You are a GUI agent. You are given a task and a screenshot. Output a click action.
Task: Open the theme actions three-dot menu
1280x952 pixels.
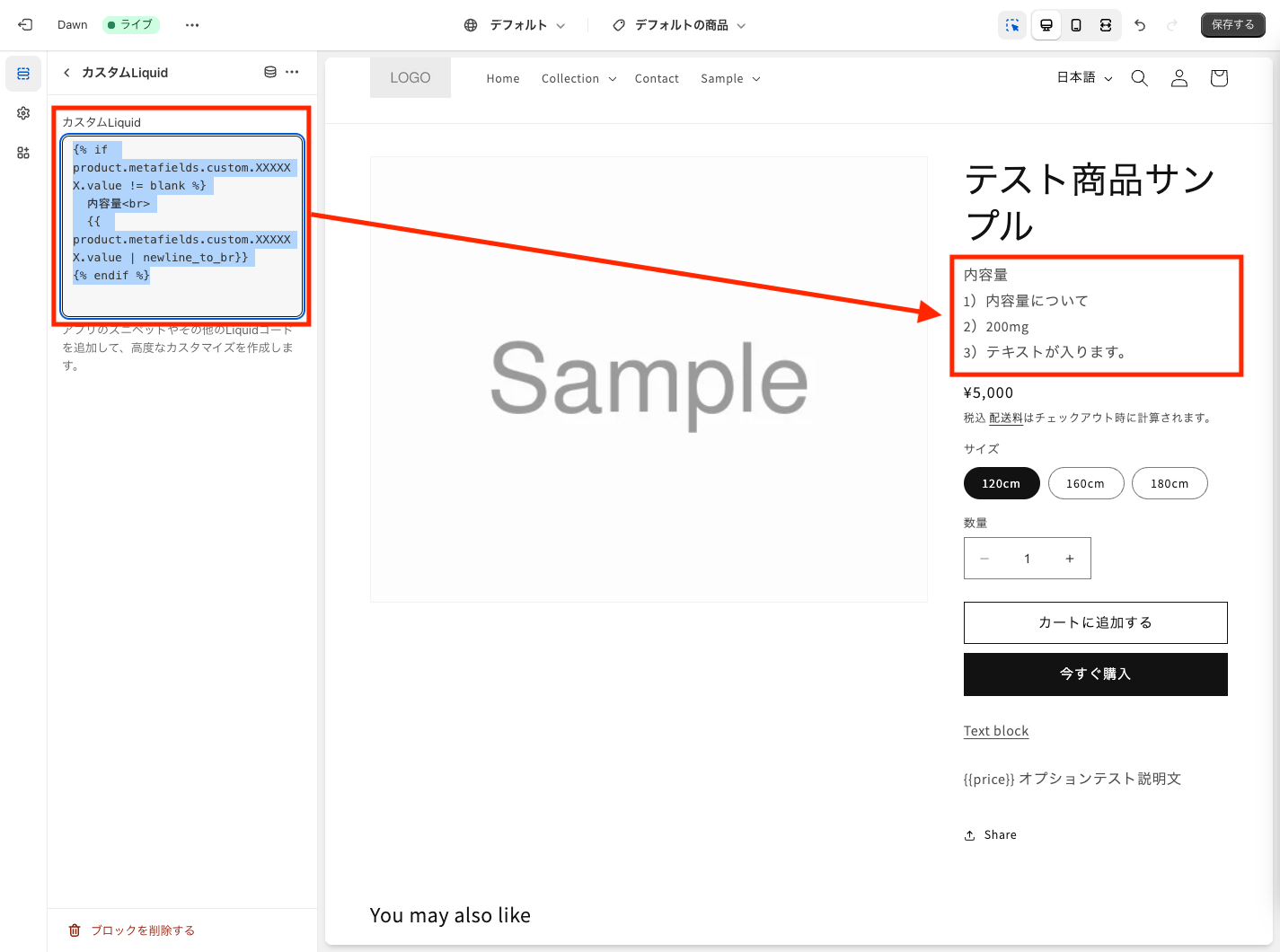point(192,25)
